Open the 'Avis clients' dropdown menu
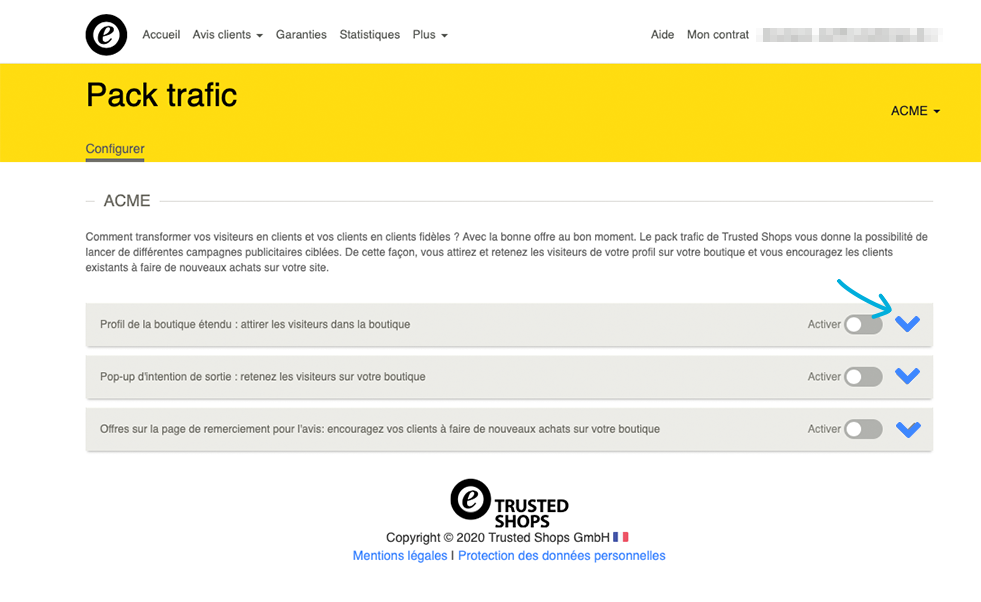This screenshot has width=981, height=602. pos(228,35)
